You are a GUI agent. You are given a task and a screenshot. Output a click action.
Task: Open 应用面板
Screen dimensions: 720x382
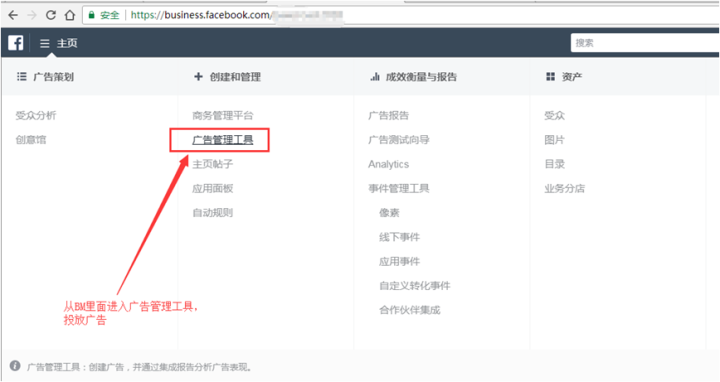point(213,188)
